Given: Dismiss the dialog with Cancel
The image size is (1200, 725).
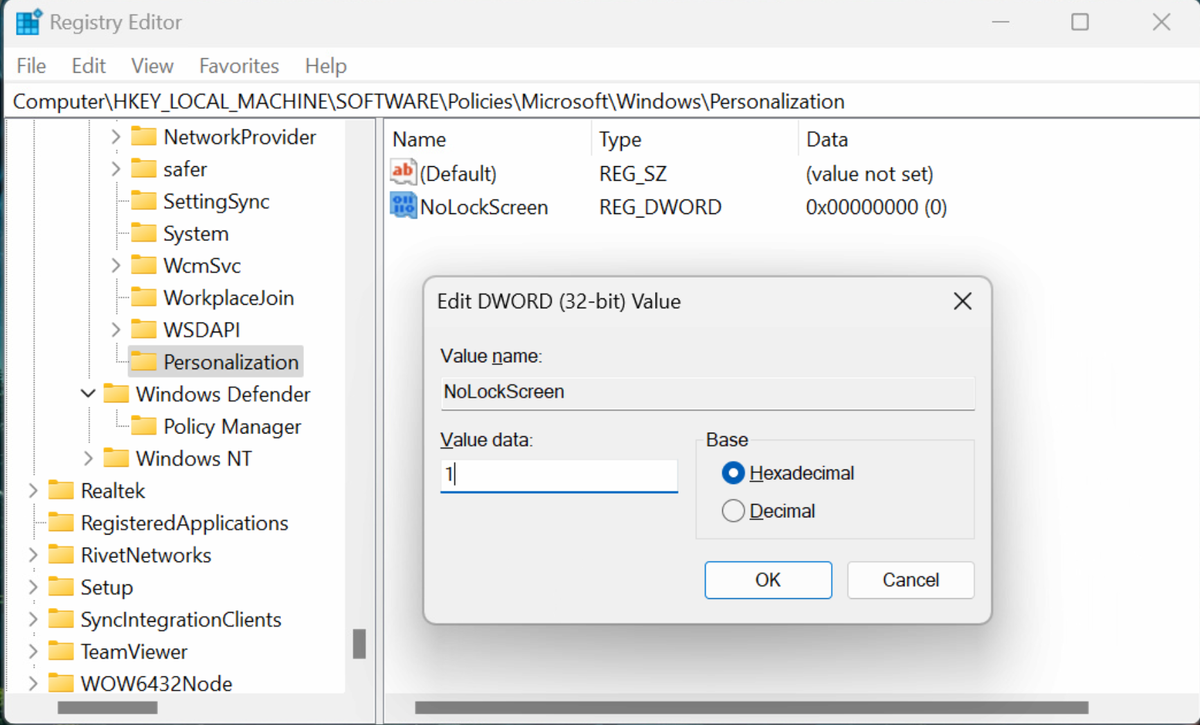Looking at the screenshot, I should tap(910, 580).
